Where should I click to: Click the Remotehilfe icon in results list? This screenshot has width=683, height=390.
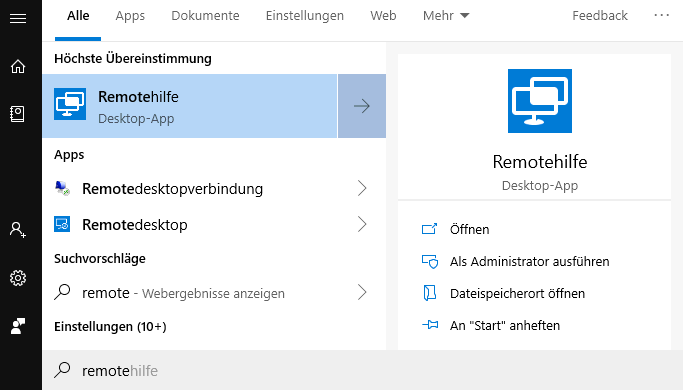[70, 104]
